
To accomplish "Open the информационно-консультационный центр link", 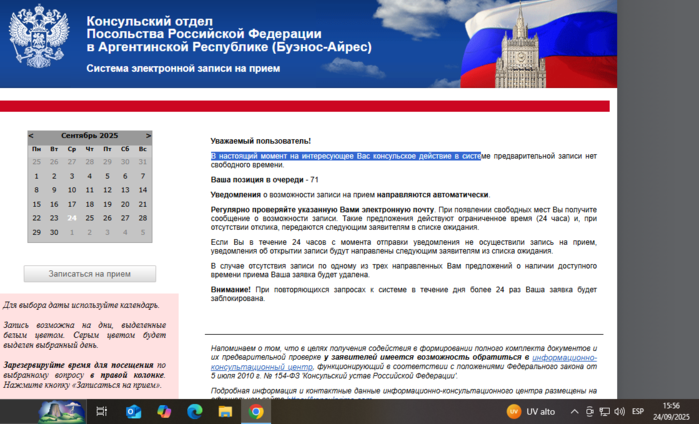I will (x=565, y=357).
